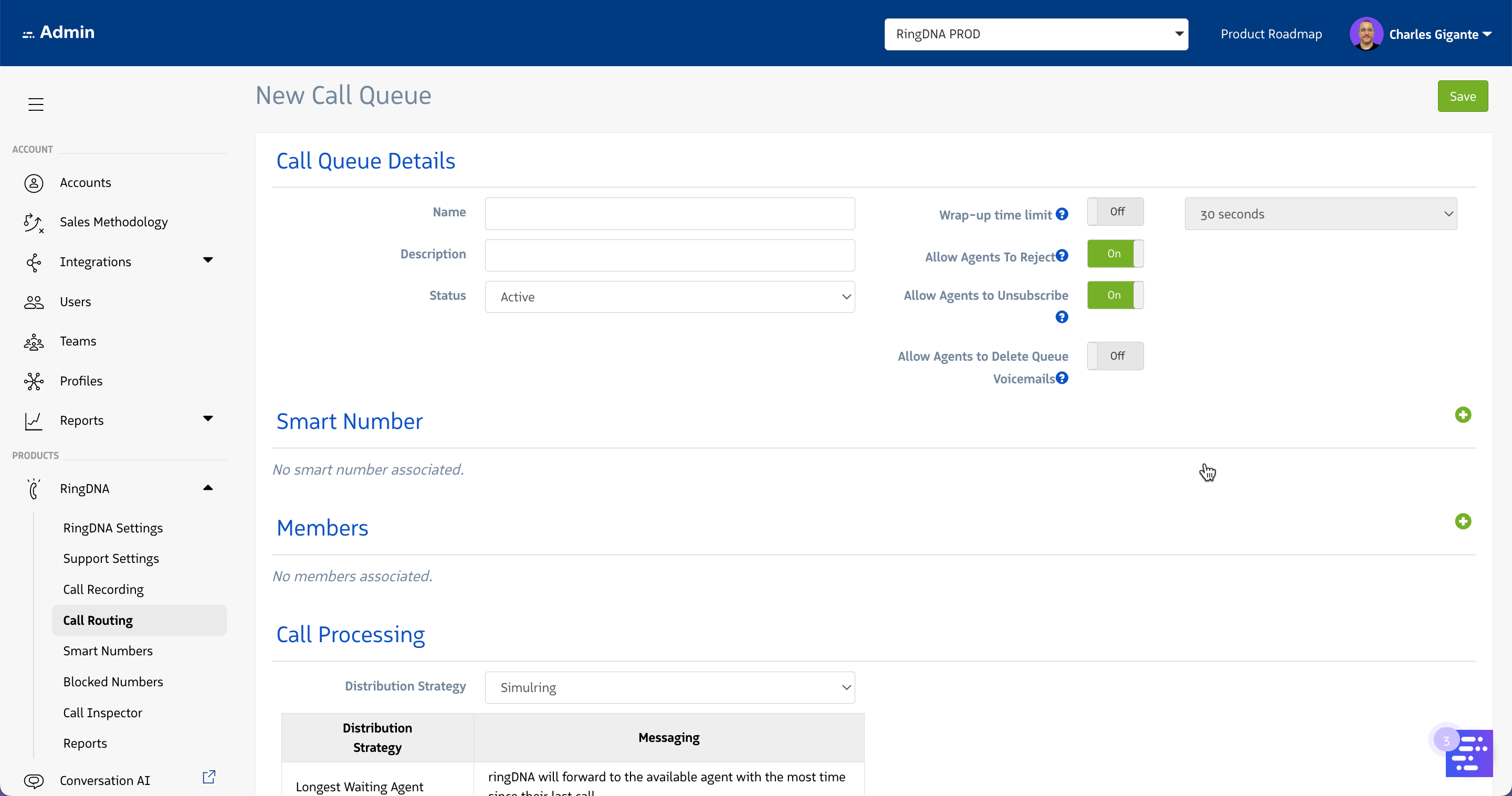Click help icon for Allow Agents To Reject
Screen dimensions: 1512x796
tap(1062, 256)
